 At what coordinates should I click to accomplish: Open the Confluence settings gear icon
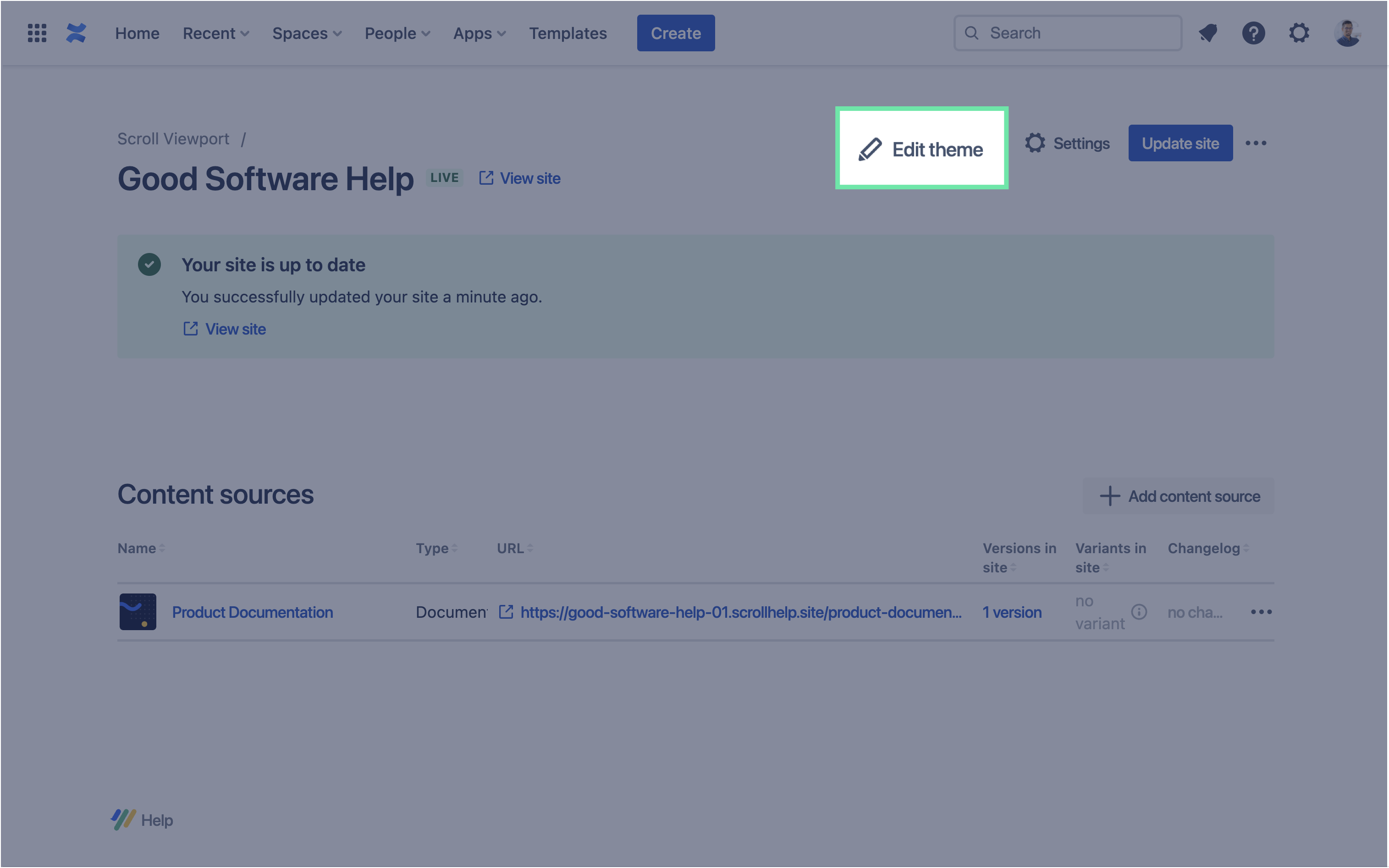pyautogui.click(x=1299, y=33)
